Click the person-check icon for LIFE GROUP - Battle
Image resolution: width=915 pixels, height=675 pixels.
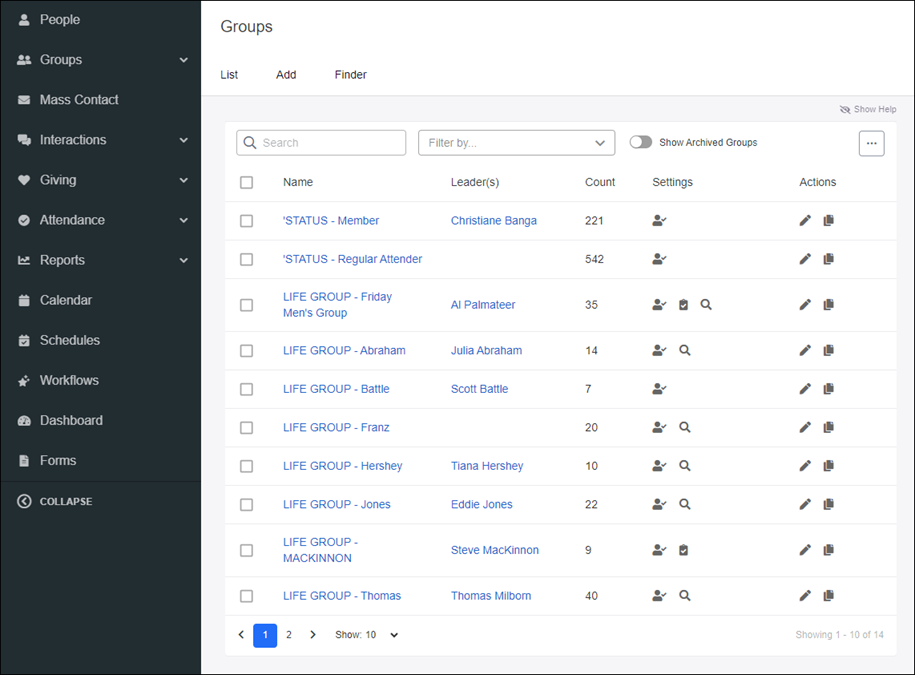(659, 389)
